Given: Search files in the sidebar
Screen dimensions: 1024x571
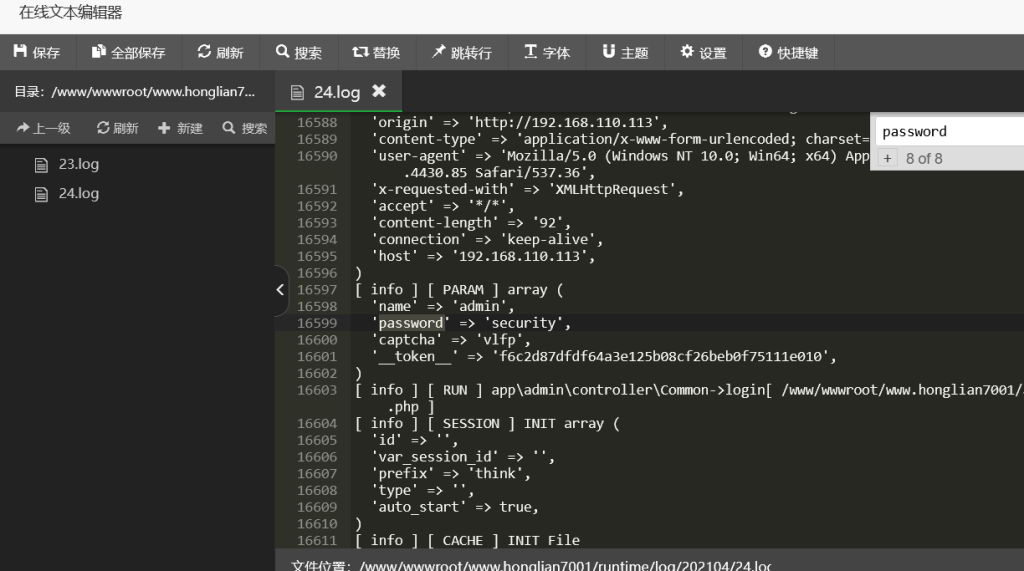Looking at the screenshot, I should click(245, 128).
